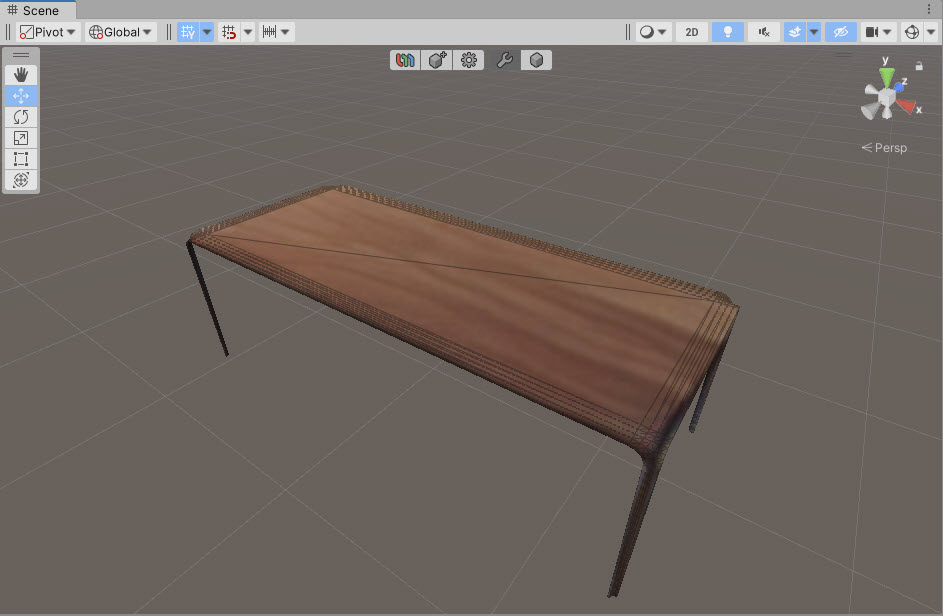943x616 pixels.
Task: Toggle hidden objects scene visibility
Action: pyautogui.click(x=841, y=32)
